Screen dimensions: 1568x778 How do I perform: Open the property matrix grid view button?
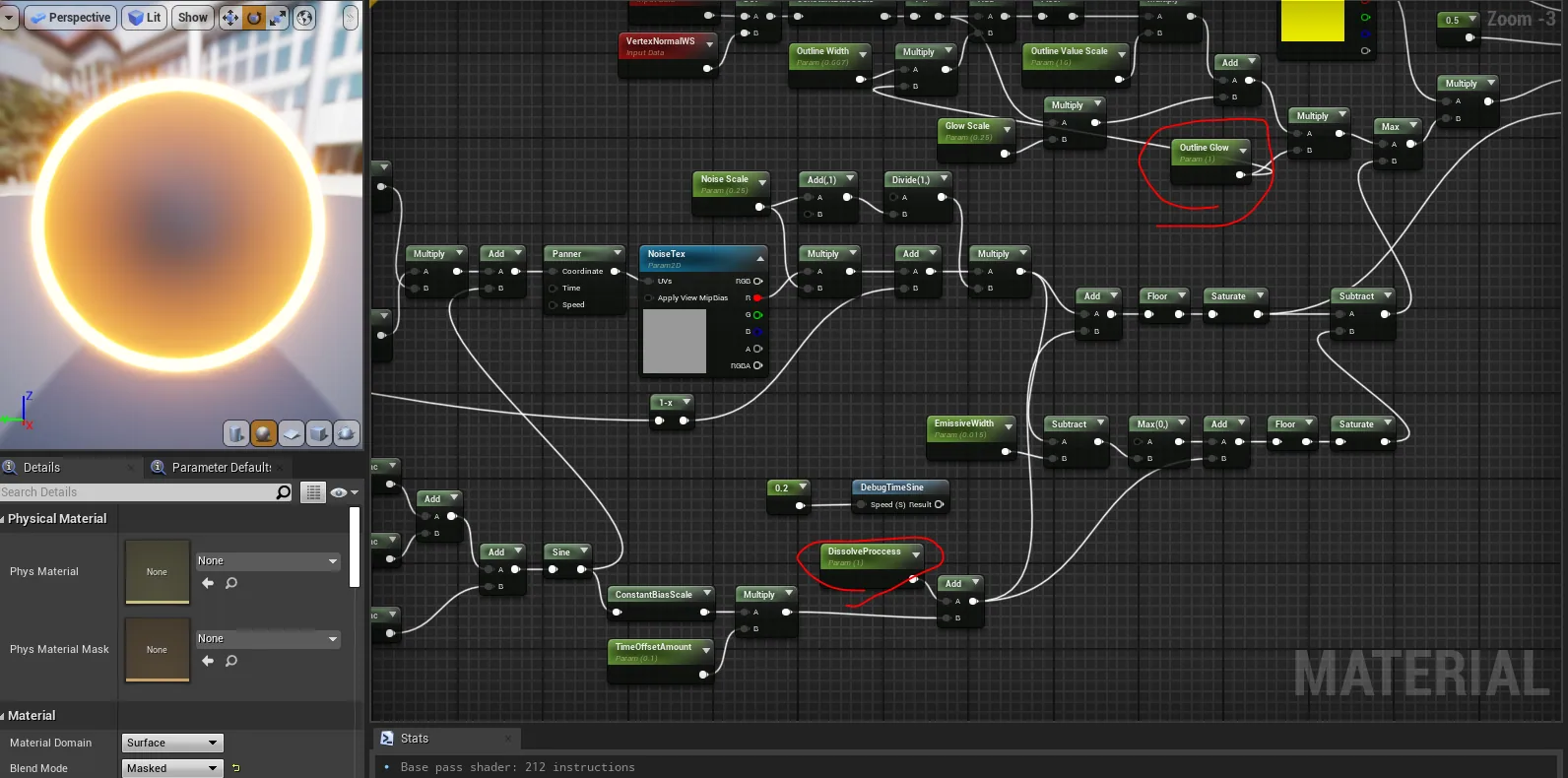click(313, 492)
